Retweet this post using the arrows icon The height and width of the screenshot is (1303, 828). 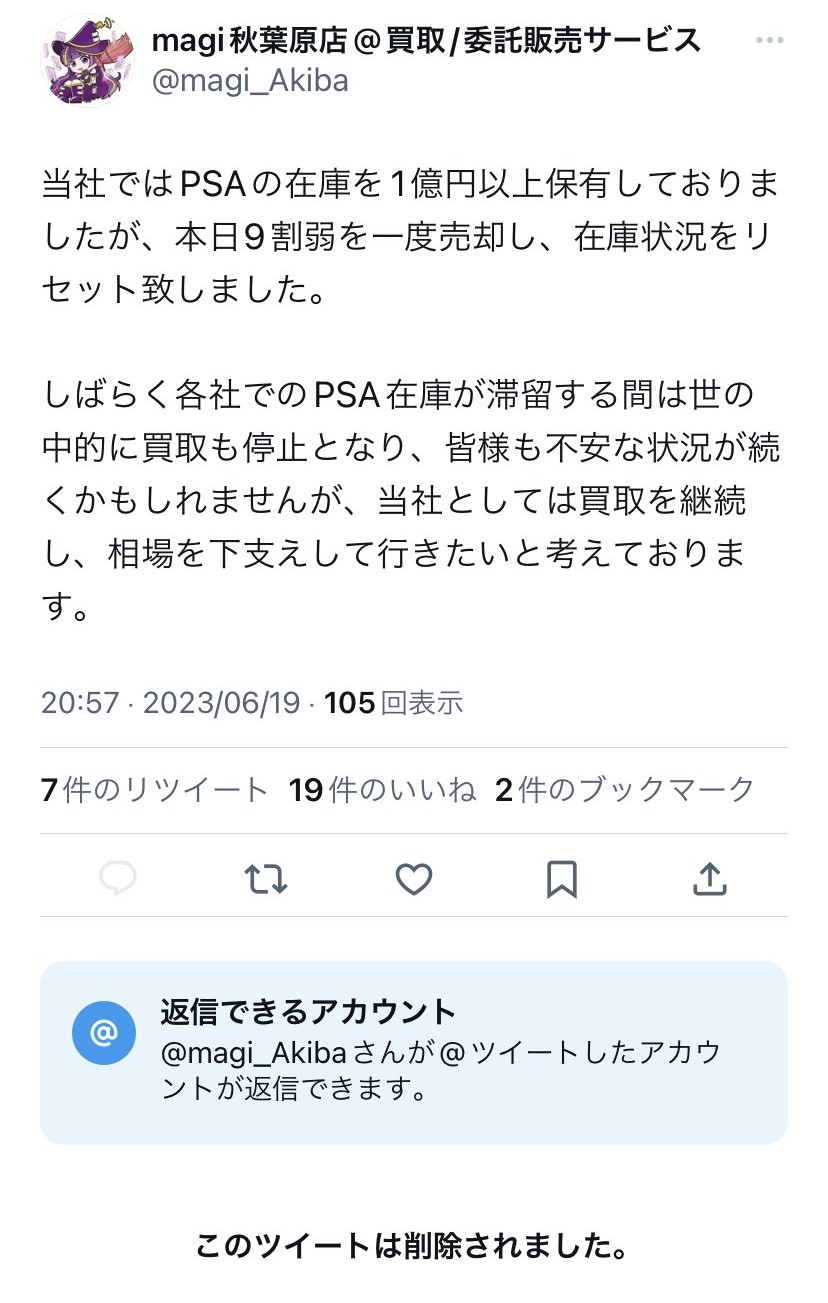pyautogui.click(x=266, y=879)
